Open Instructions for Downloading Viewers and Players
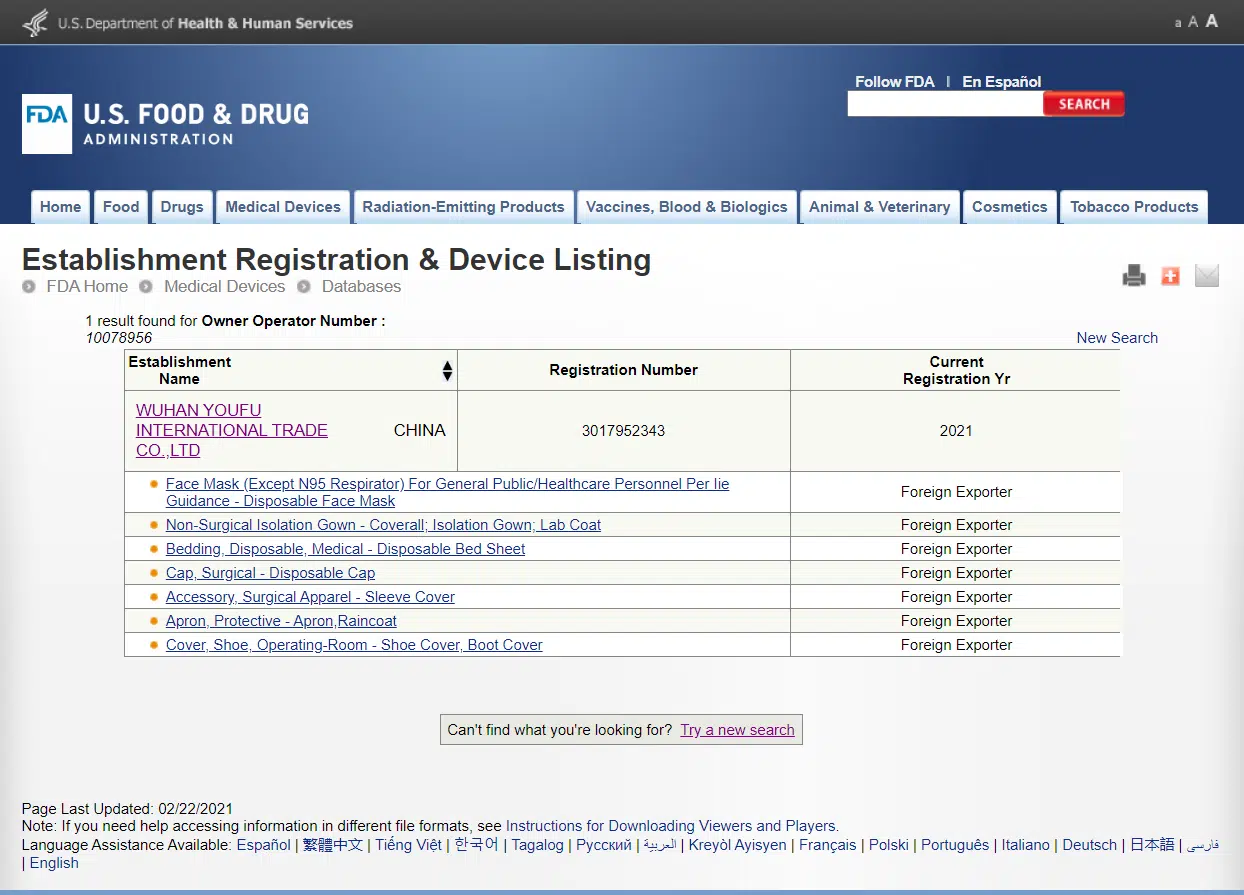The image size is (1244, 895). pos(670,826)
